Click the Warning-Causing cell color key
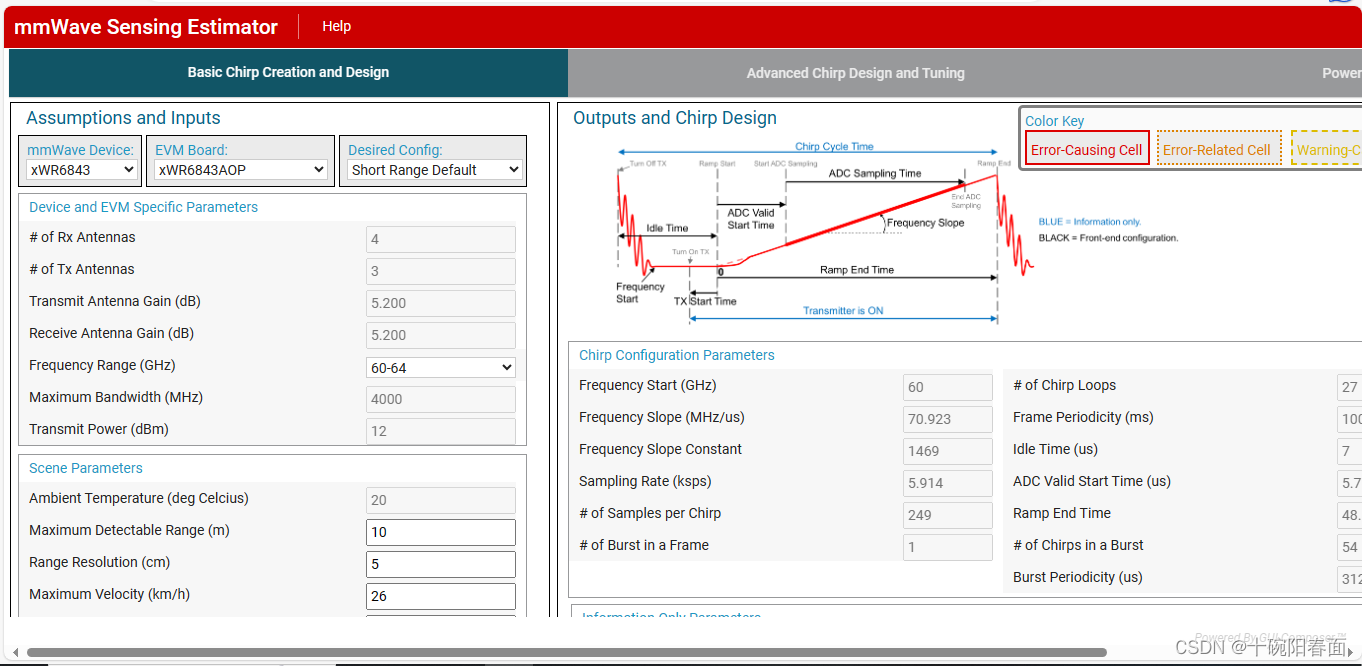1362x666 pixels. point(1326,150)
